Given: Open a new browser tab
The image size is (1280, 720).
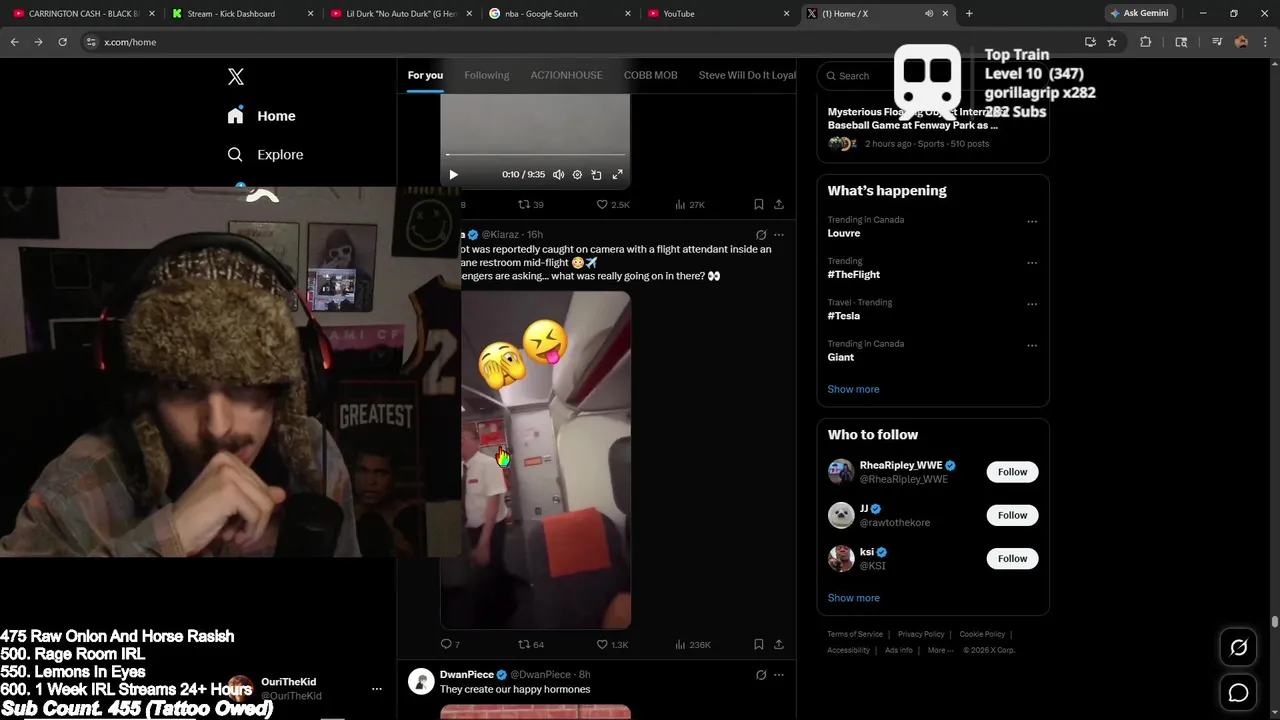Looking at the screenshot, I should pyautogui.click(x=969, y=14).
